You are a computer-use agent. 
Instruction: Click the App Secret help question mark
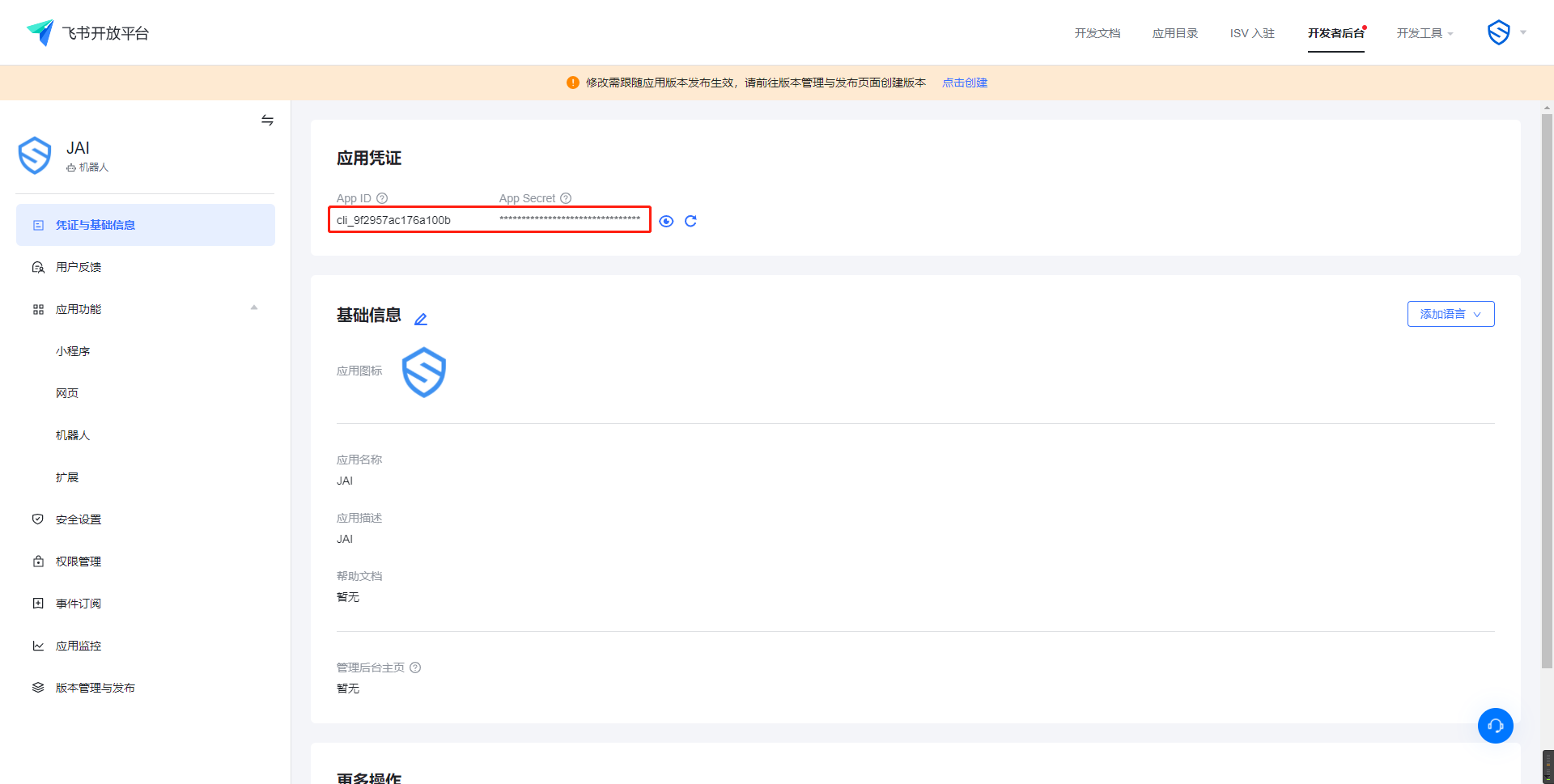(x=566, y=198)
